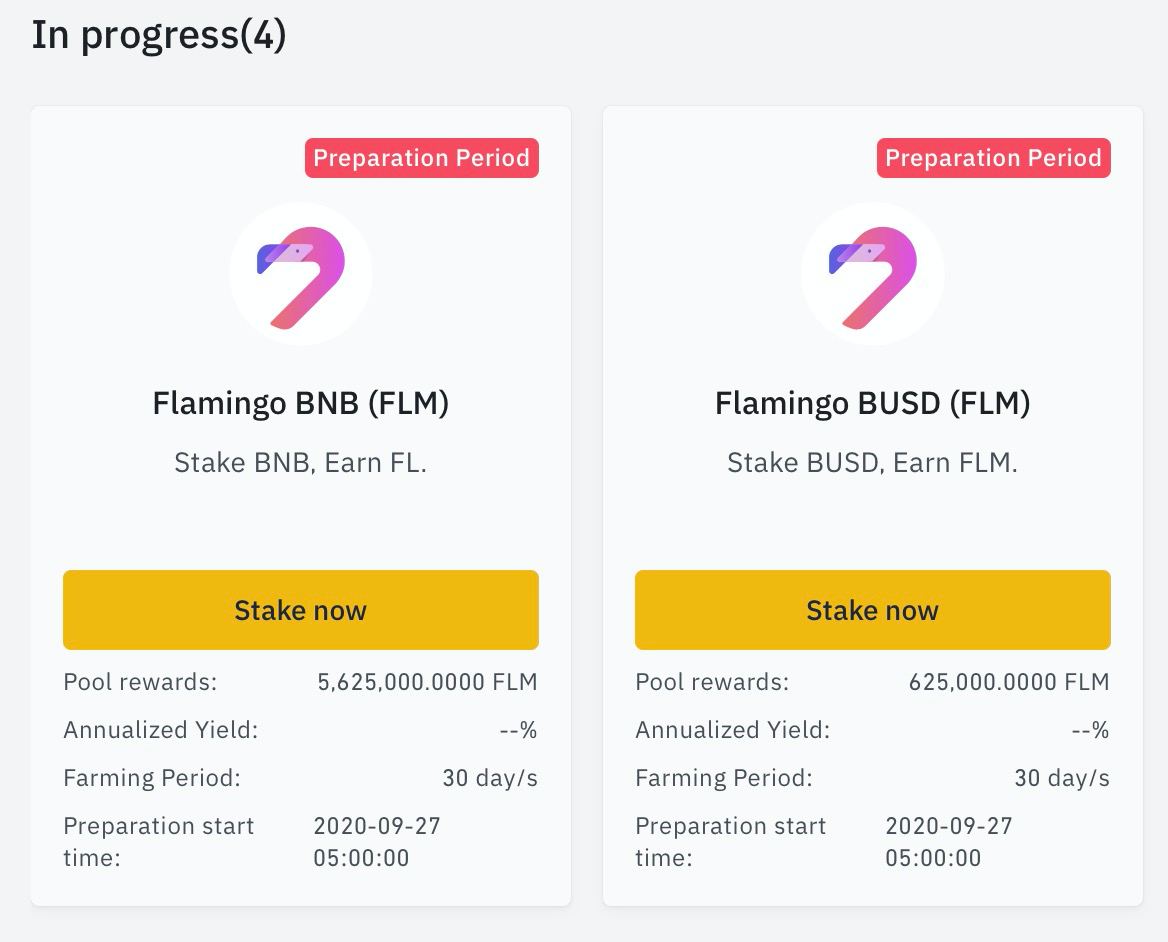1168x942 pixels.
Task: Click Stake BUSD, Earn FLM. description
Action: tap(872, 463)
